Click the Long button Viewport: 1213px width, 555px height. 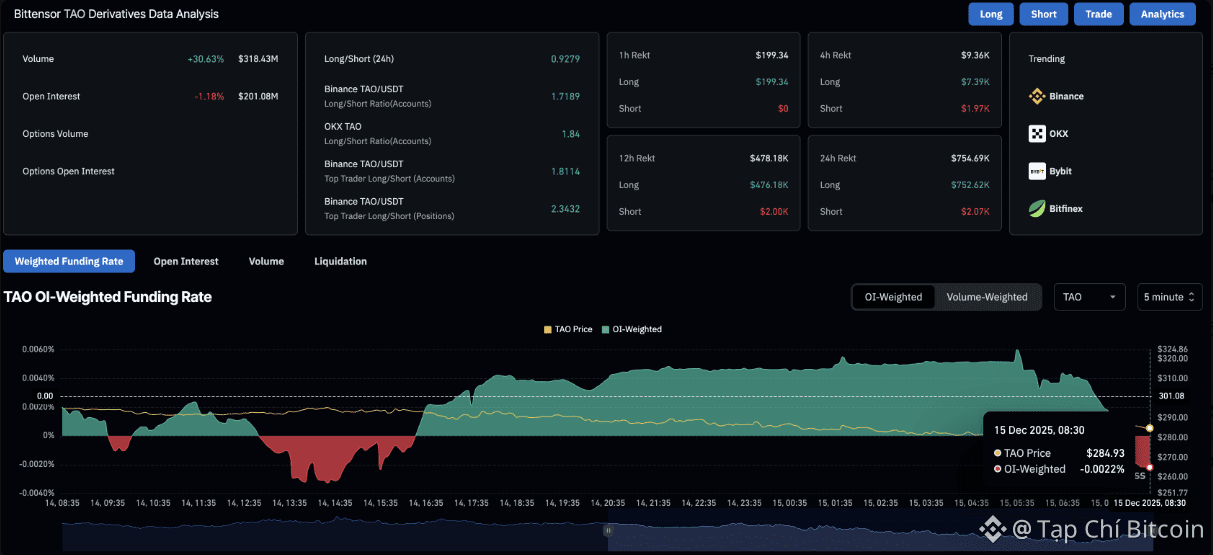pos(991,14)
